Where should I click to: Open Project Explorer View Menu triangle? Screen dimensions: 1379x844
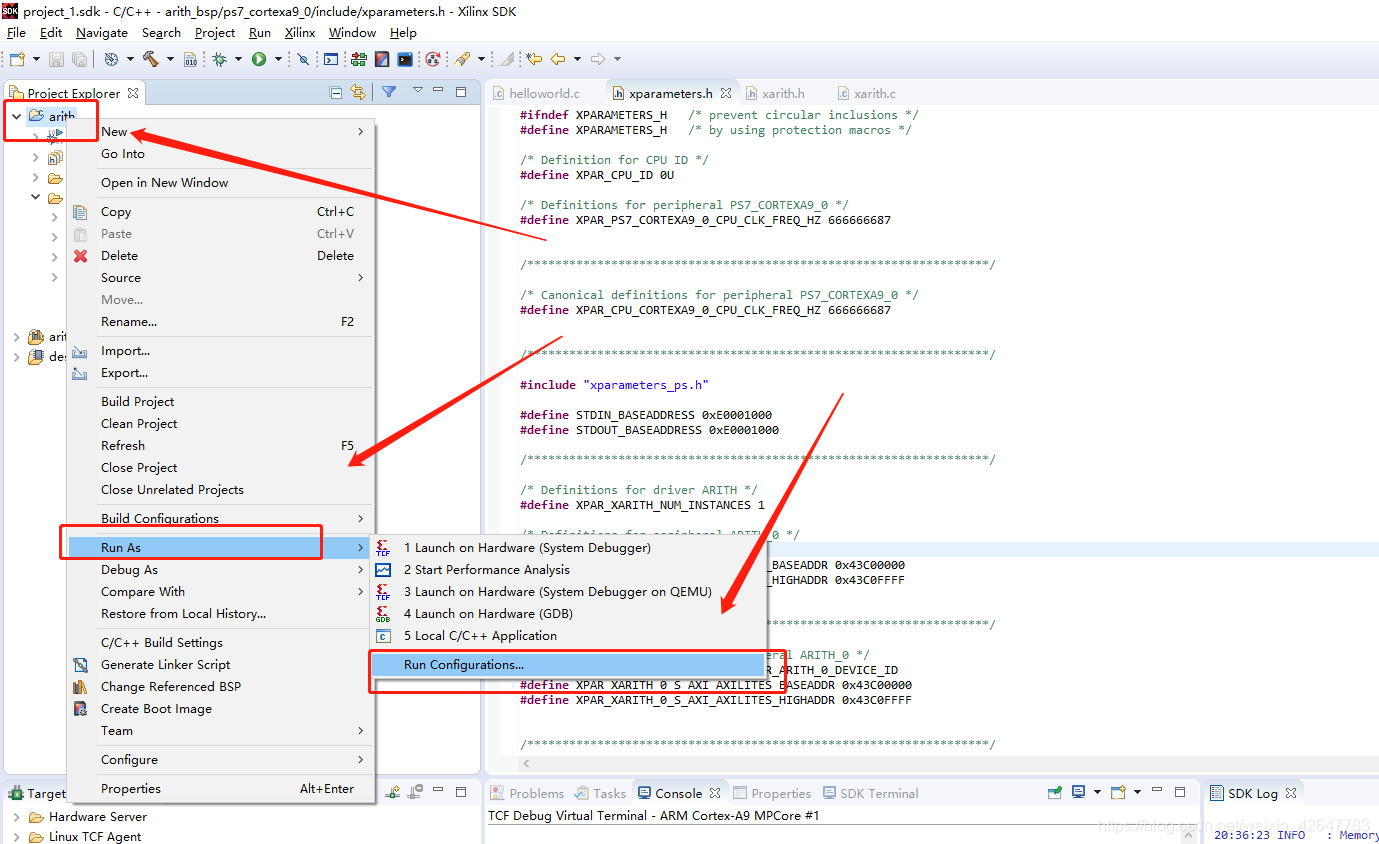point(418,91)
